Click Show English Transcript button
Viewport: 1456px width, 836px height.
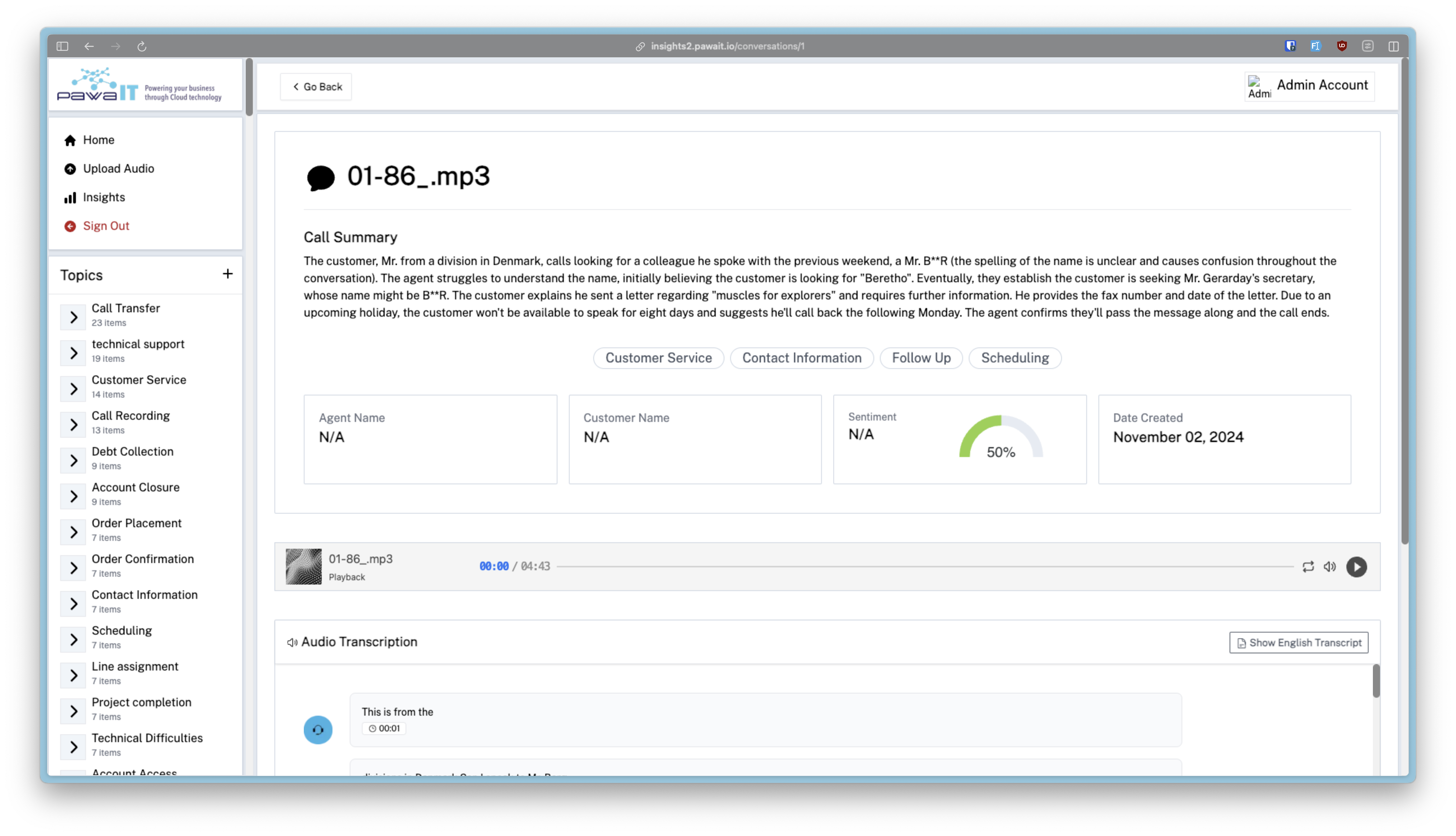click(1299, 643)
